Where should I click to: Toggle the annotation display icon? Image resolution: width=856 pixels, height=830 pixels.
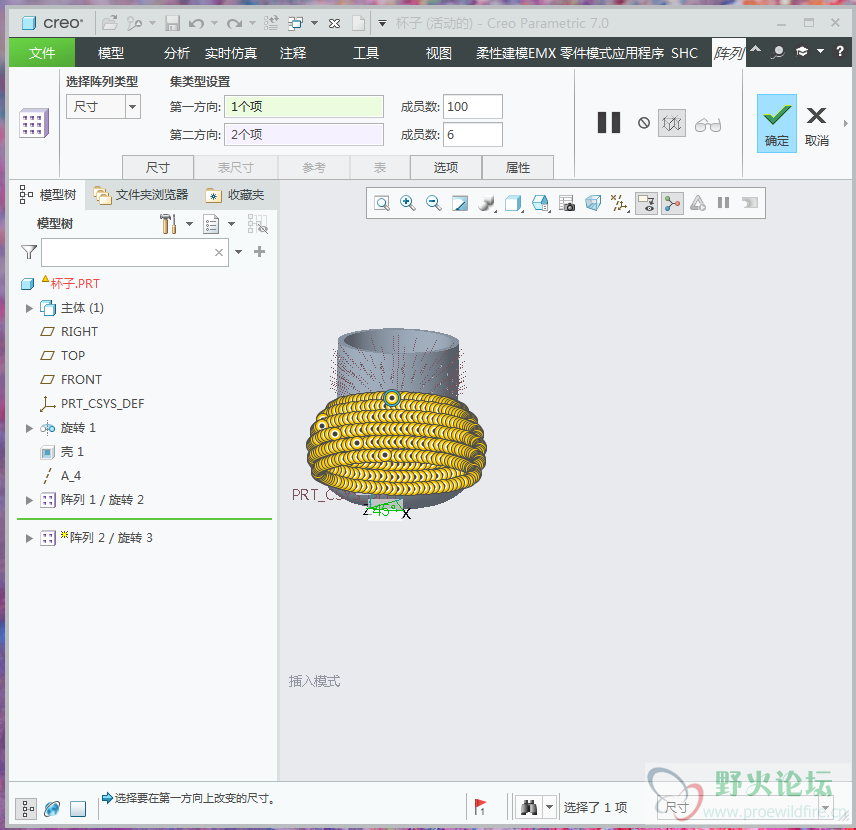(x=646, y=204)
